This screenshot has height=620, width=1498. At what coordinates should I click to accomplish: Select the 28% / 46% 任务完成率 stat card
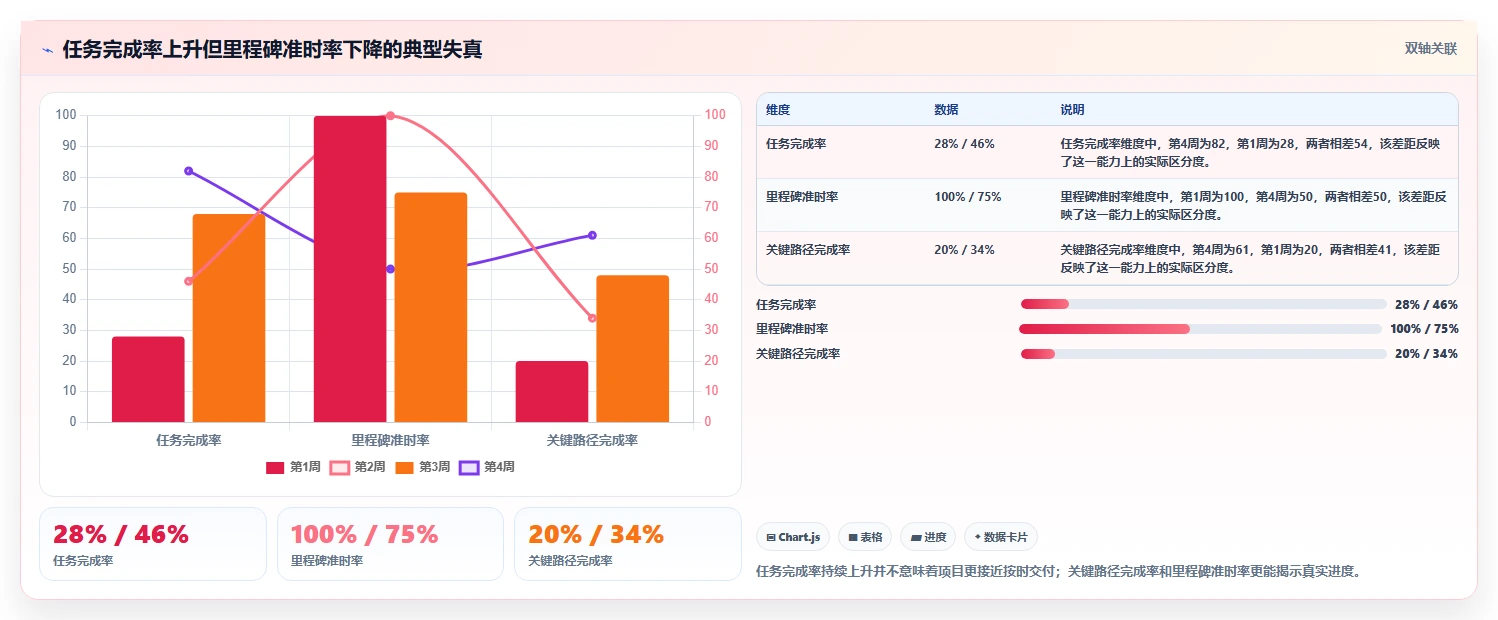(153, 544)
